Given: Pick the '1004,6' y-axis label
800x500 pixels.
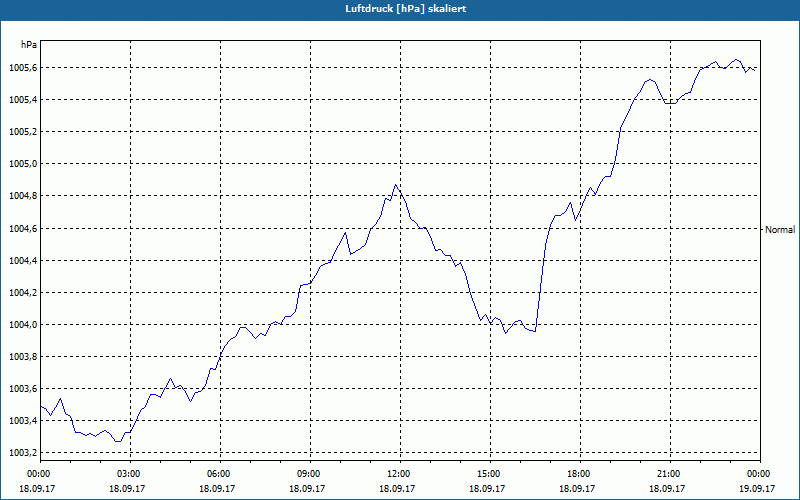Looking at the screenshot, I should pos(23,229).
